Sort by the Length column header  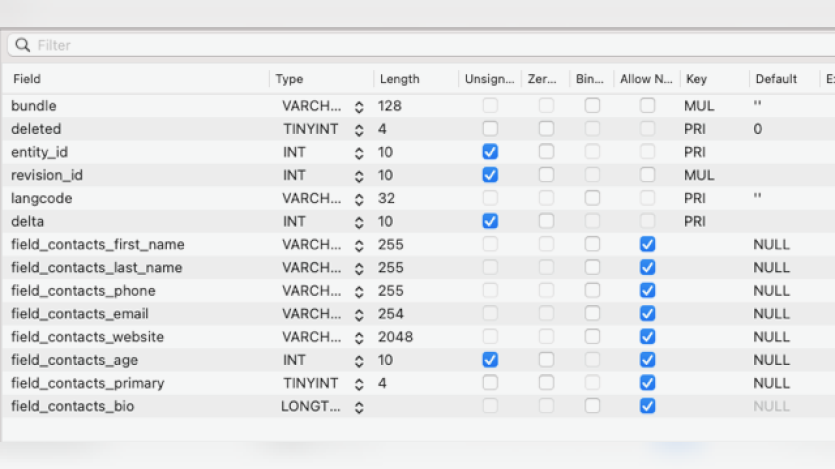coord(399,79)
